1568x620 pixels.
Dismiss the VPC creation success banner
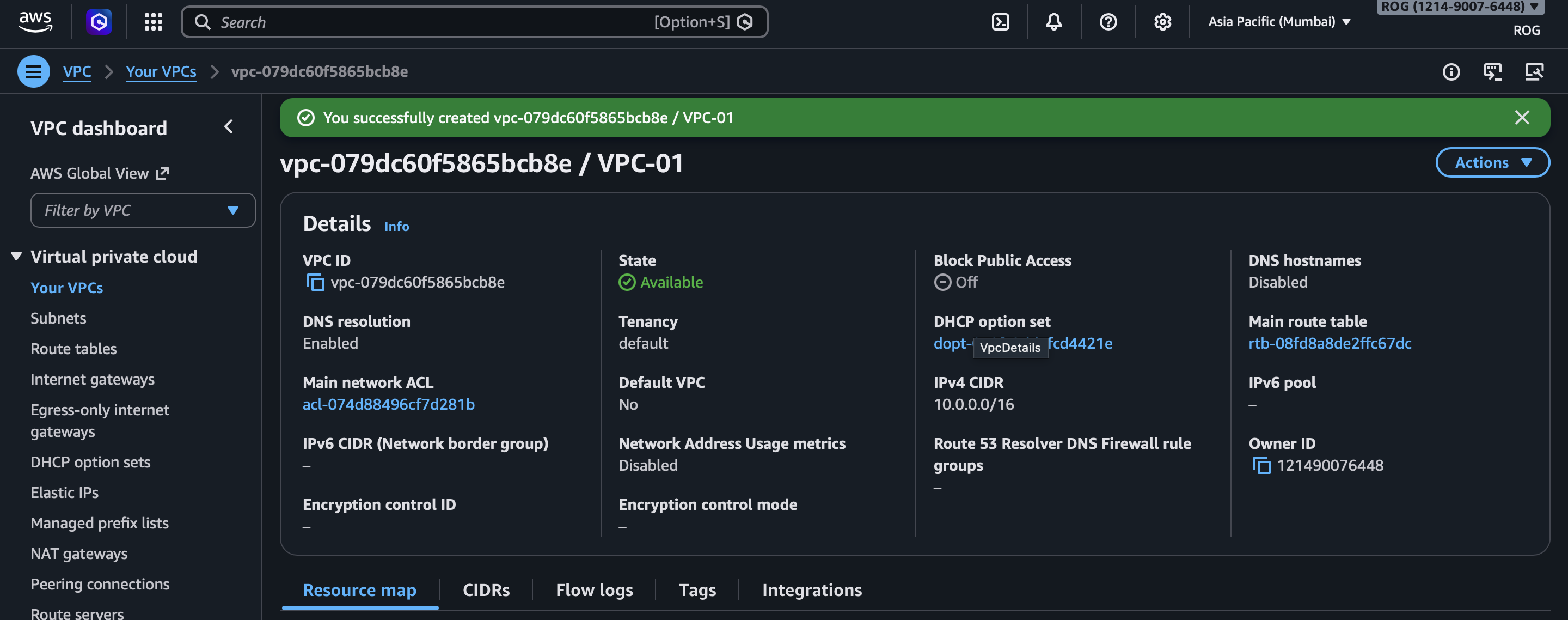[x=1522, y=118]
